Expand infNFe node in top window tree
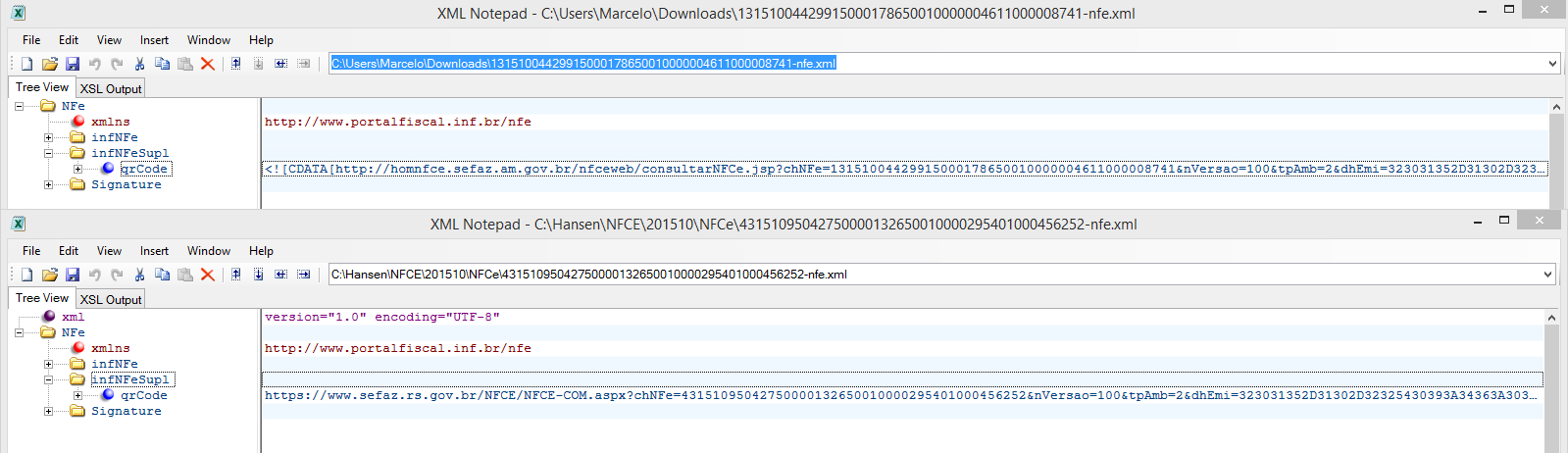Image resolution: width=1568 pixels, height=453 pixels. 48,137
